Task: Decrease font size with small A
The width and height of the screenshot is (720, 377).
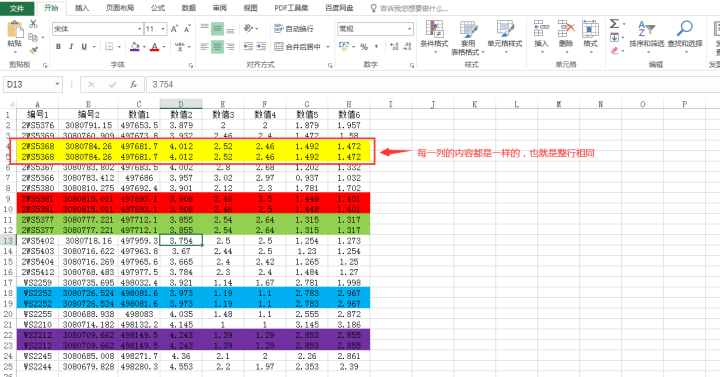Action: [x=187, y=29]
